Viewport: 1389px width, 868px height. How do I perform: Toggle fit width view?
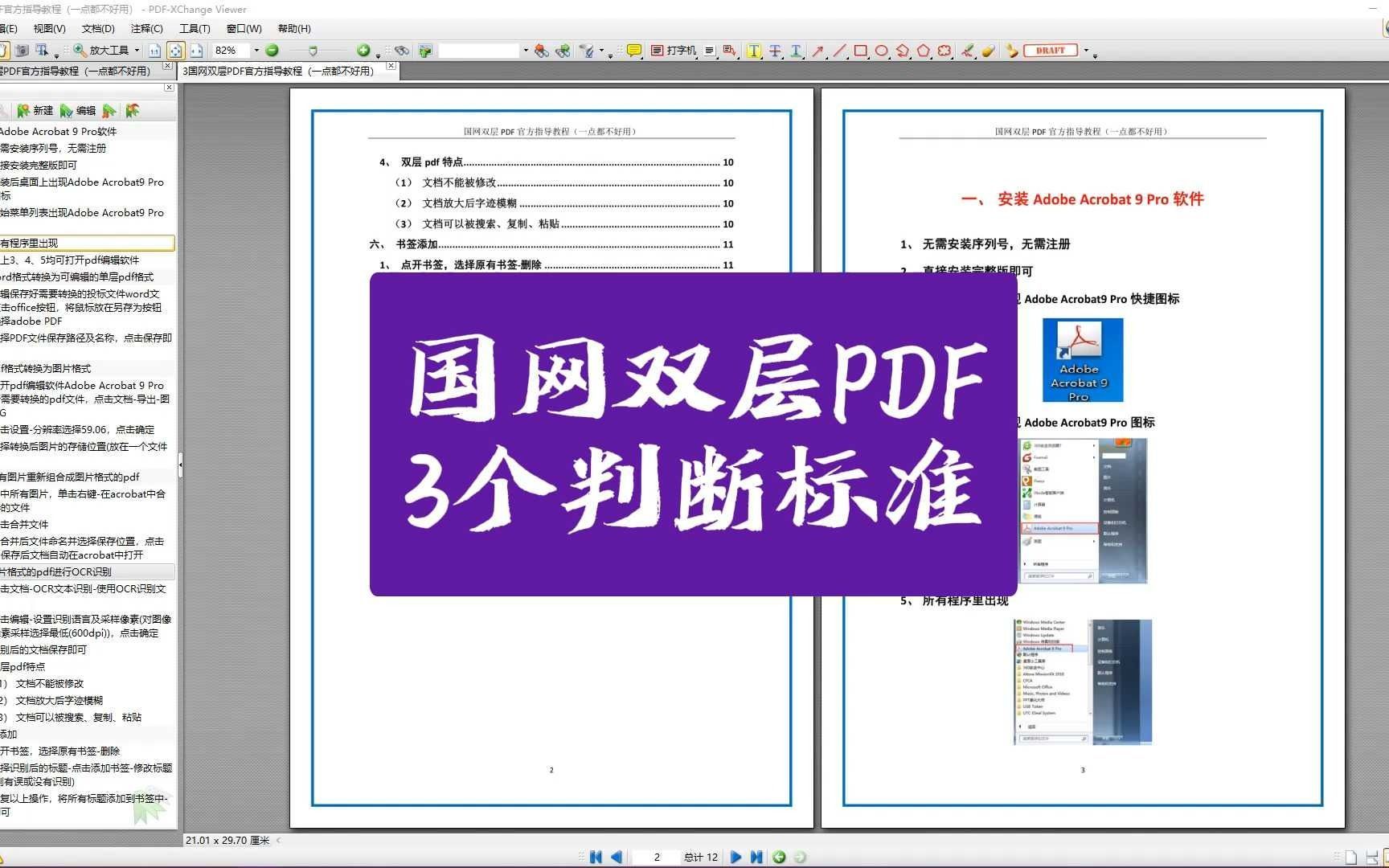[195, 51]
